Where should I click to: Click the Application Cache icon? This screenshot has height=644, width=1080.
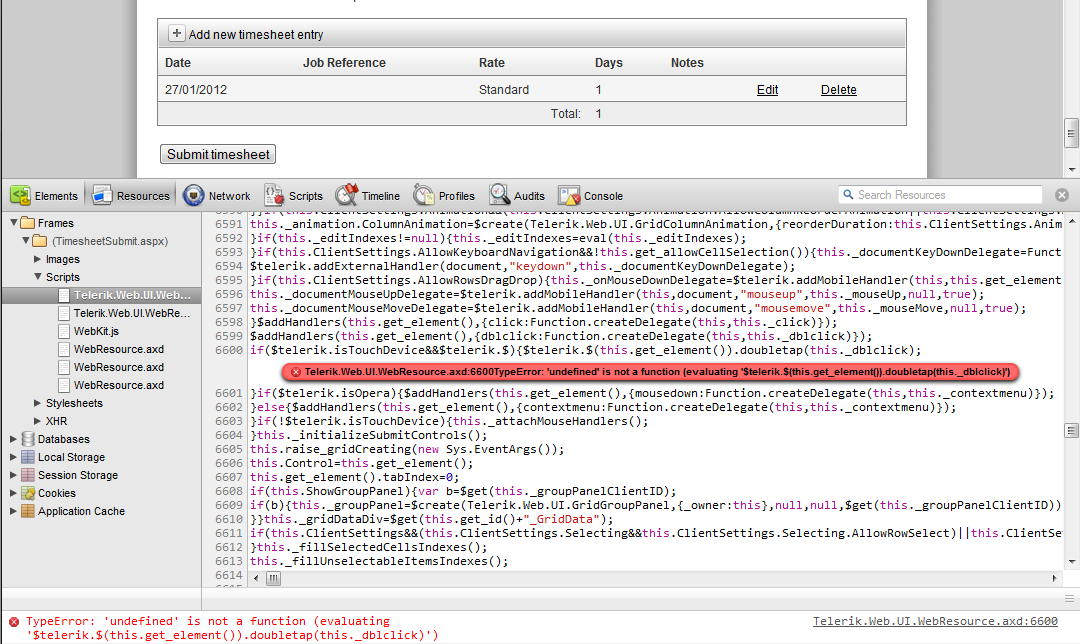point(28,511)
